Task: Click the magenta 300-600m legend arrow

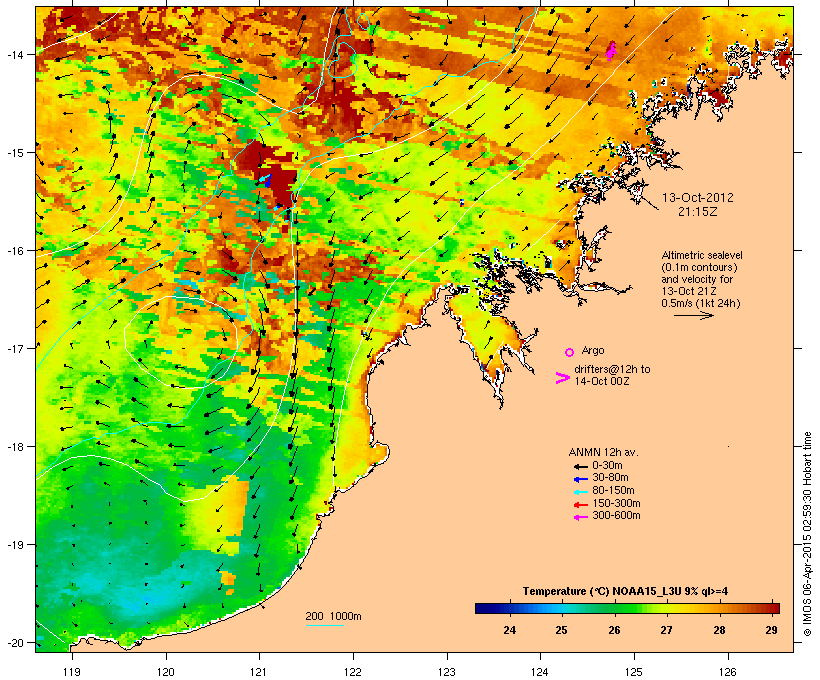Action: pyautogui.click(x=581, y=517)
